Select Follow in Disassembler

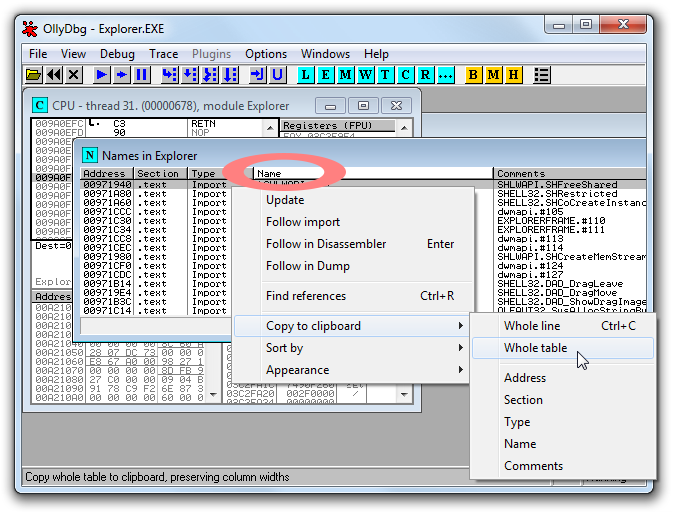[353, 244]
